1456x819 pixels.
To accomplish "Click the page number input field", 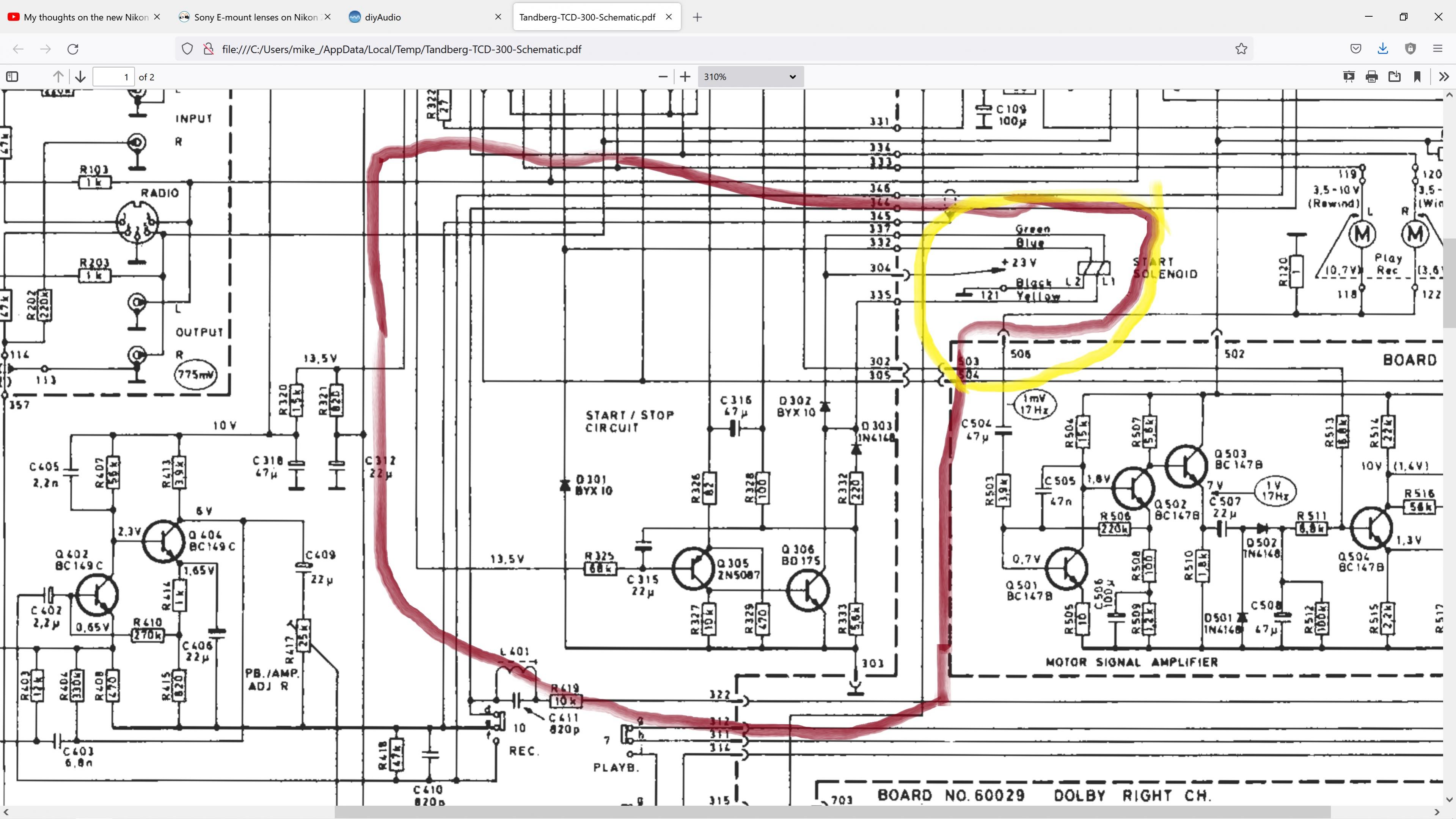I will (114, 77).
